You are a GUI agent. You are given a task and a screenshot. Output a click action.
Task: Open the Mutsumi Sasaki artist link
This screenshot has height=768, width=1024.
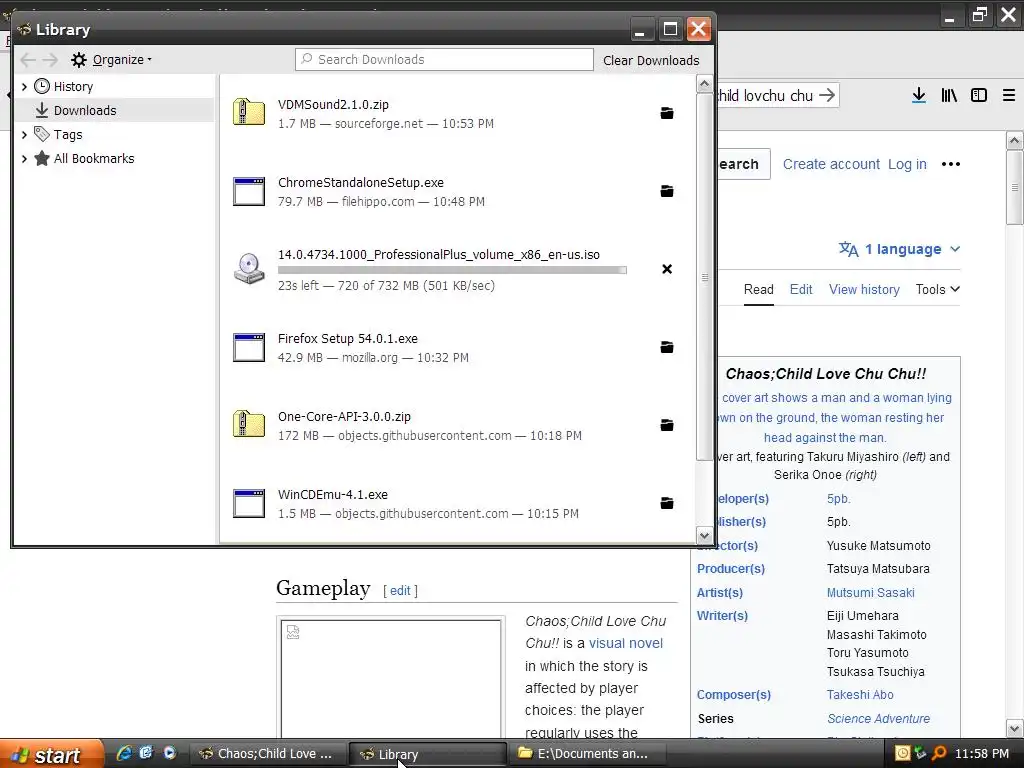pyautogui.click(x=870, y=592)
